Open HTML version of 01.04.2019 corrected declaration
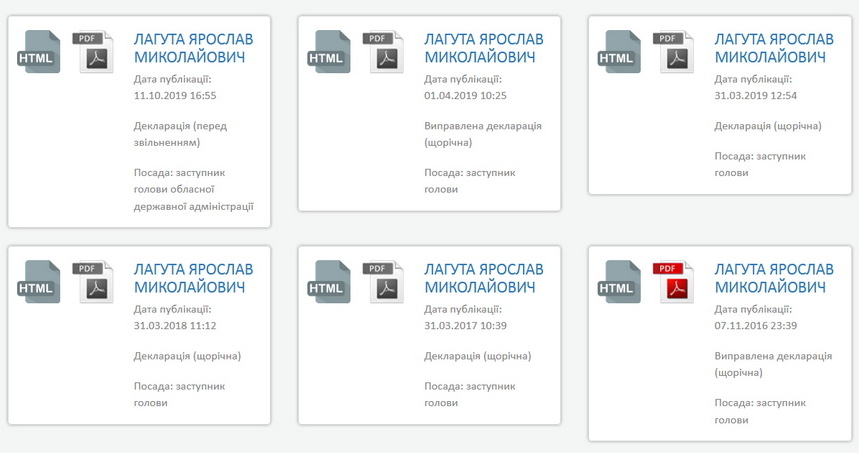Viewport: 859px width, 453px height. coord(331,53)
